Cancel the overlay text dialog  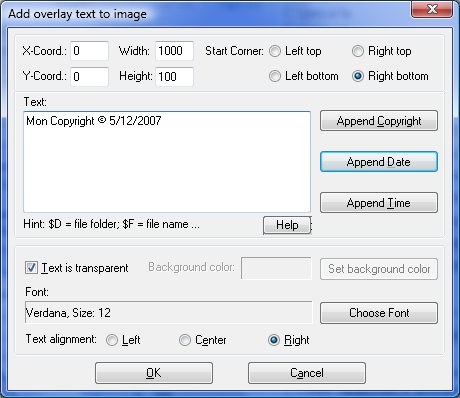click(x=307, y=373)
